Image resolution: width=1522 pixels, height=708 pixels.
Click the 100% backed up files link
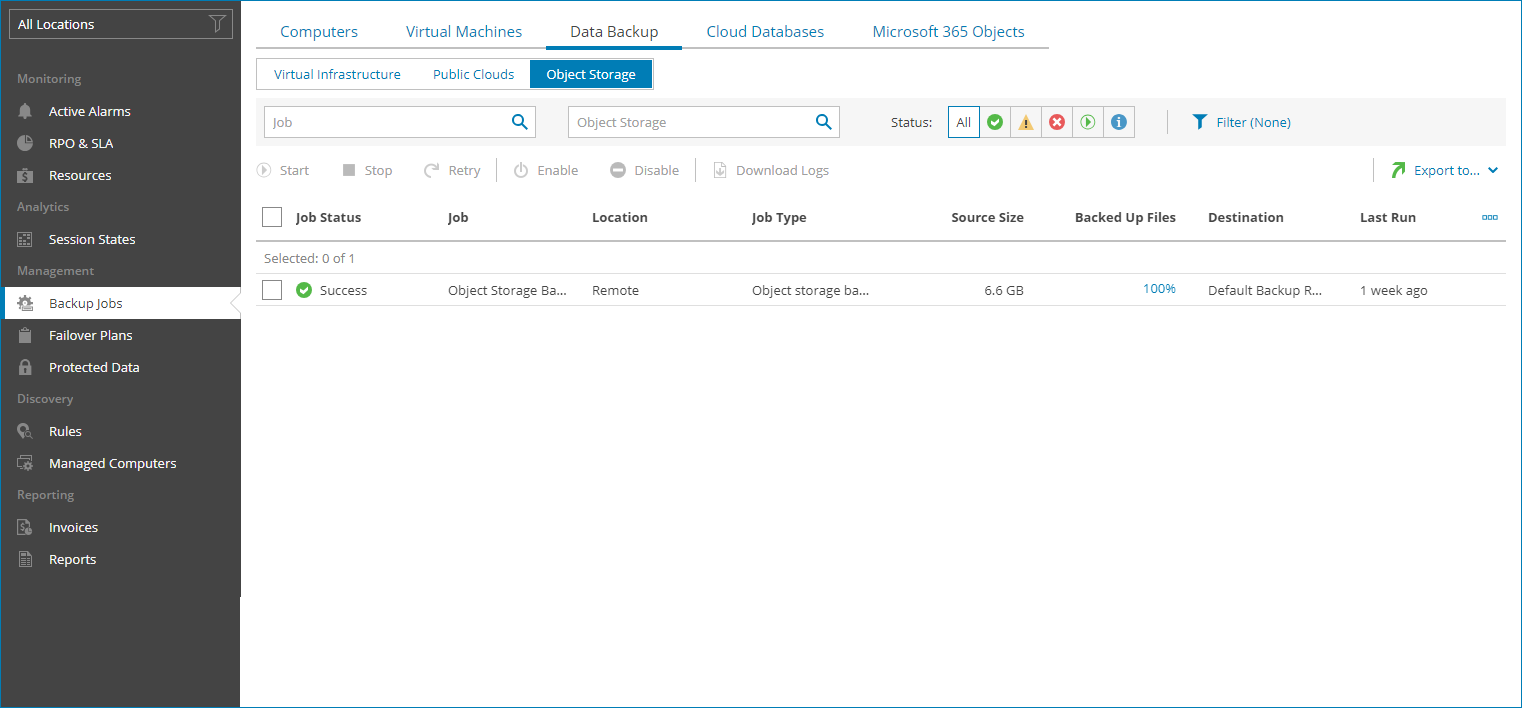pos(1159,288)
